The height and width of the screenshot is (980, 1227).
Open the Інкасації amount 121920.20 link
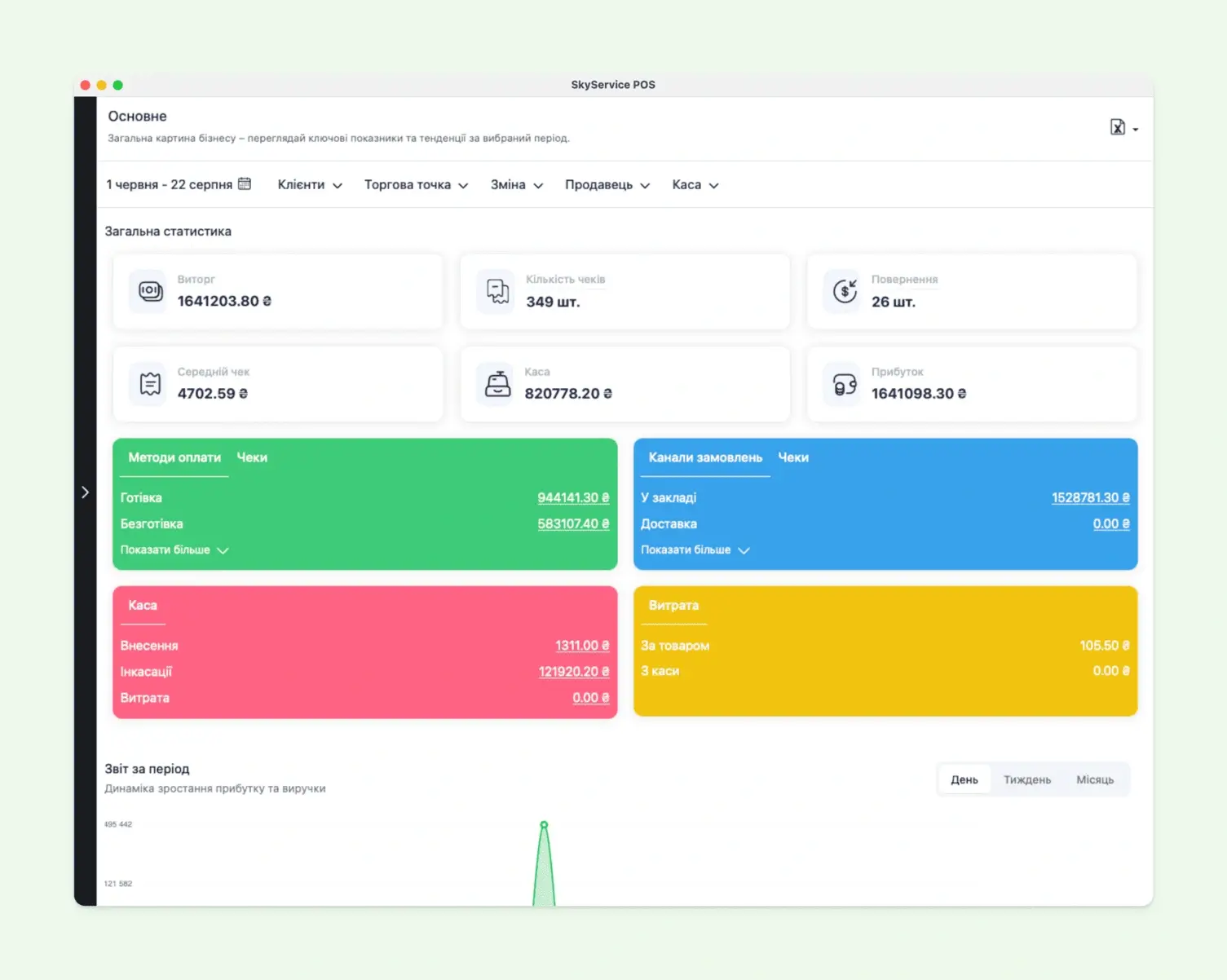tap(573, 672)
